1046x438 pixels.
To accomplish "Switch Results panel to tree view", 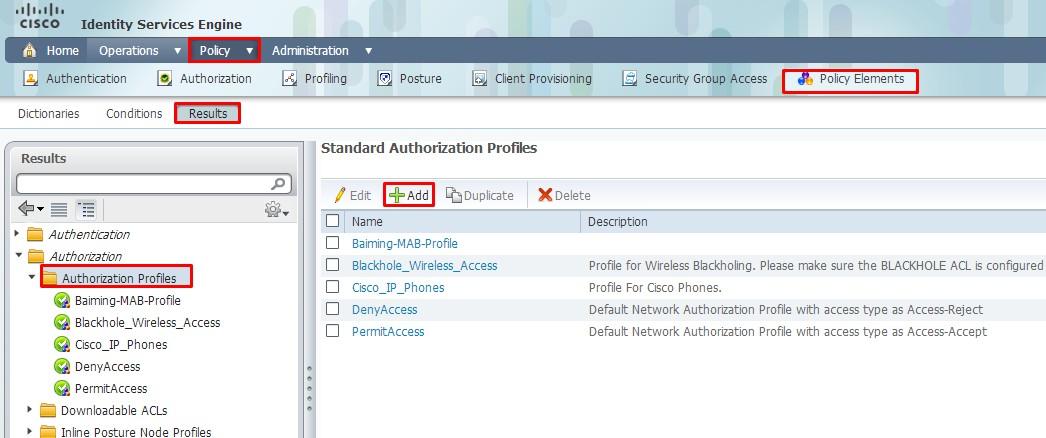I will click(86, 209).
